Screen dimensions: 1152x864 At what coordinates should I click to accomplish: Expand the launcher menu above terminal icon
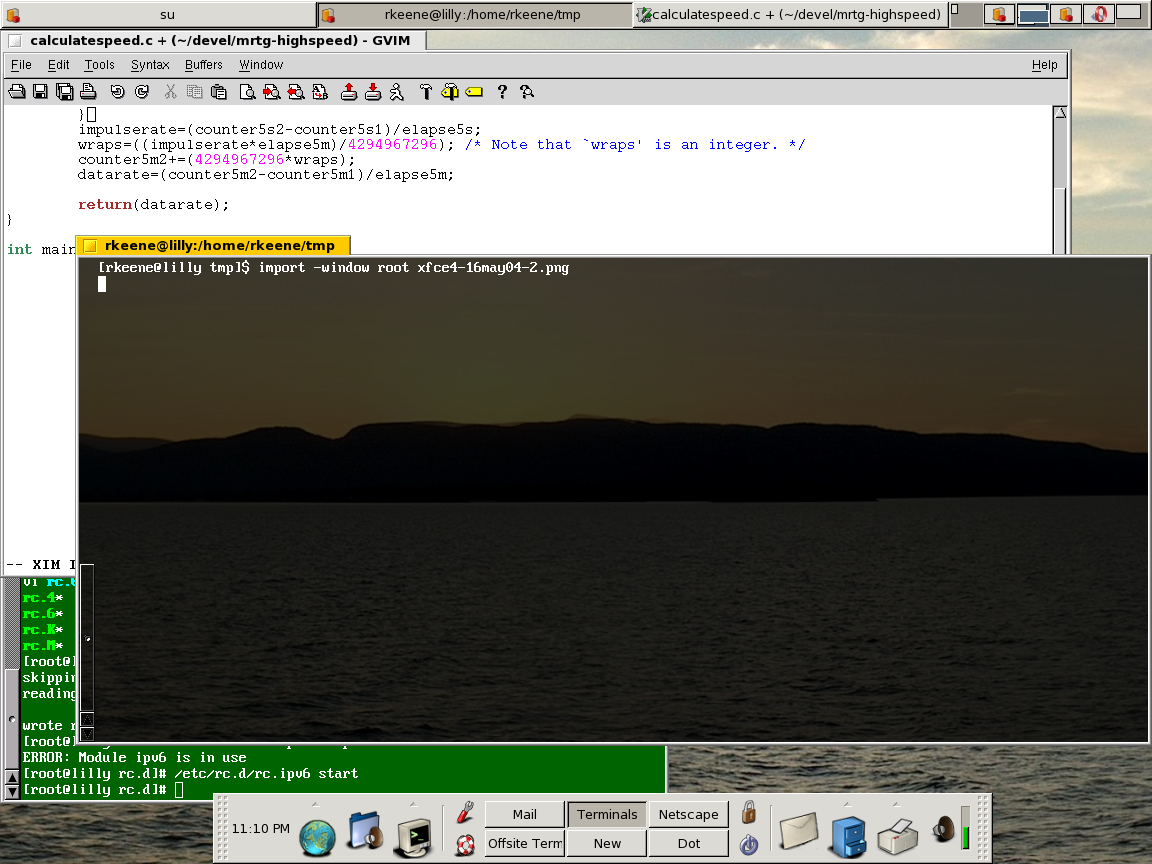click(x=413, y=804)
